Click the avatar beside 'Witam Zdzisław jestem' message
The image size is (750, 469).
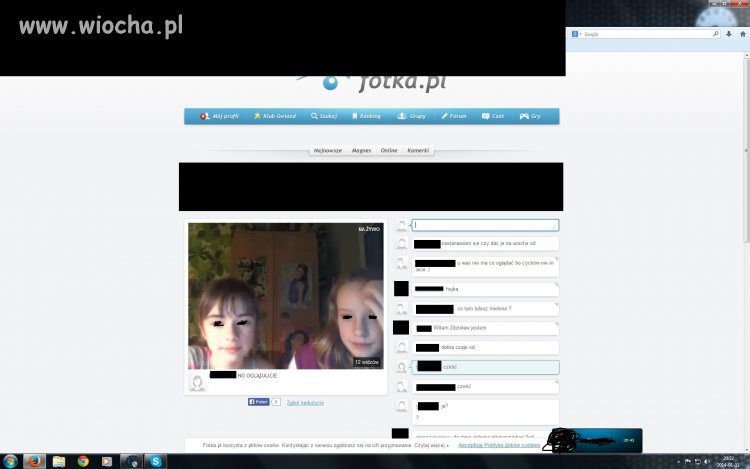pyautogui.click(x=401, y=327)
